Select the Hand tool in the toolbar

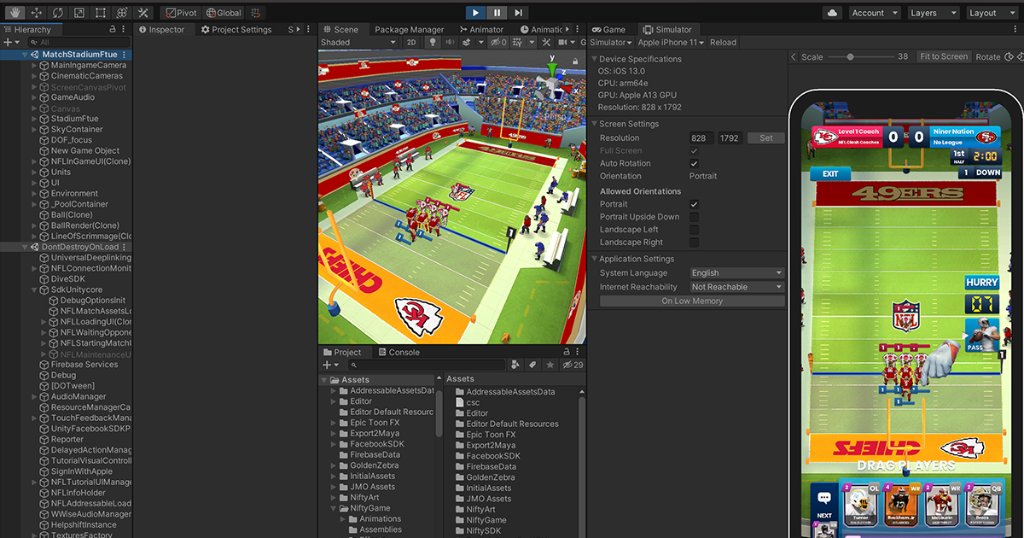[x=14, y=12]
